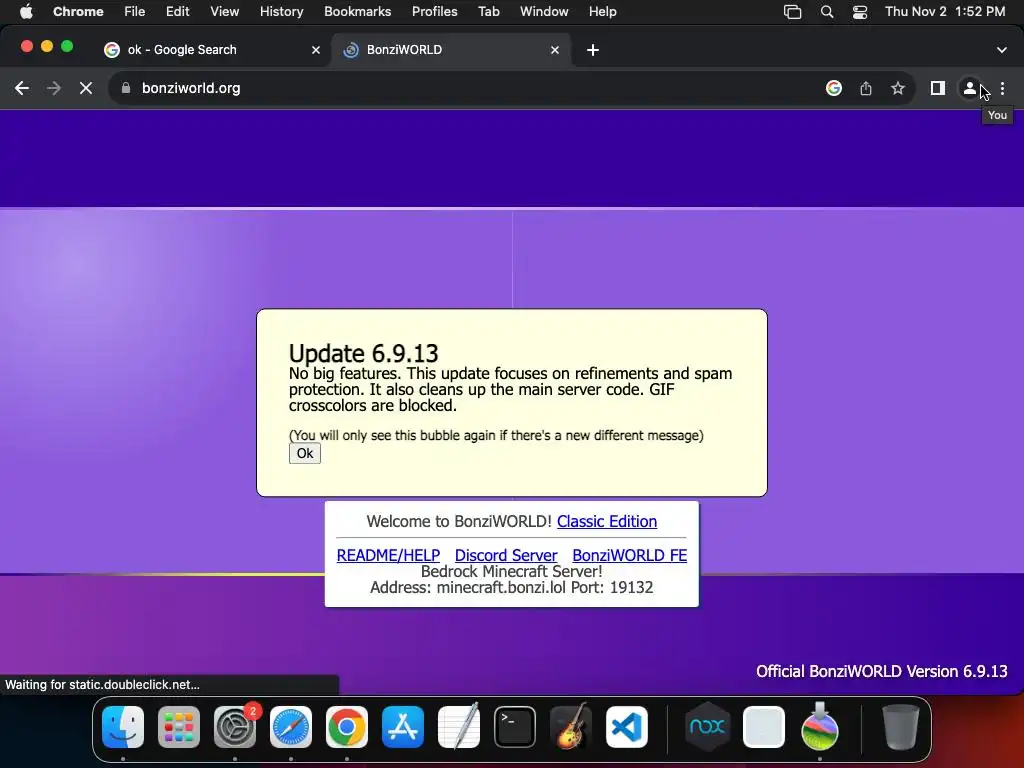Click the Stage Manager menu bar icon

click(792, 12)
